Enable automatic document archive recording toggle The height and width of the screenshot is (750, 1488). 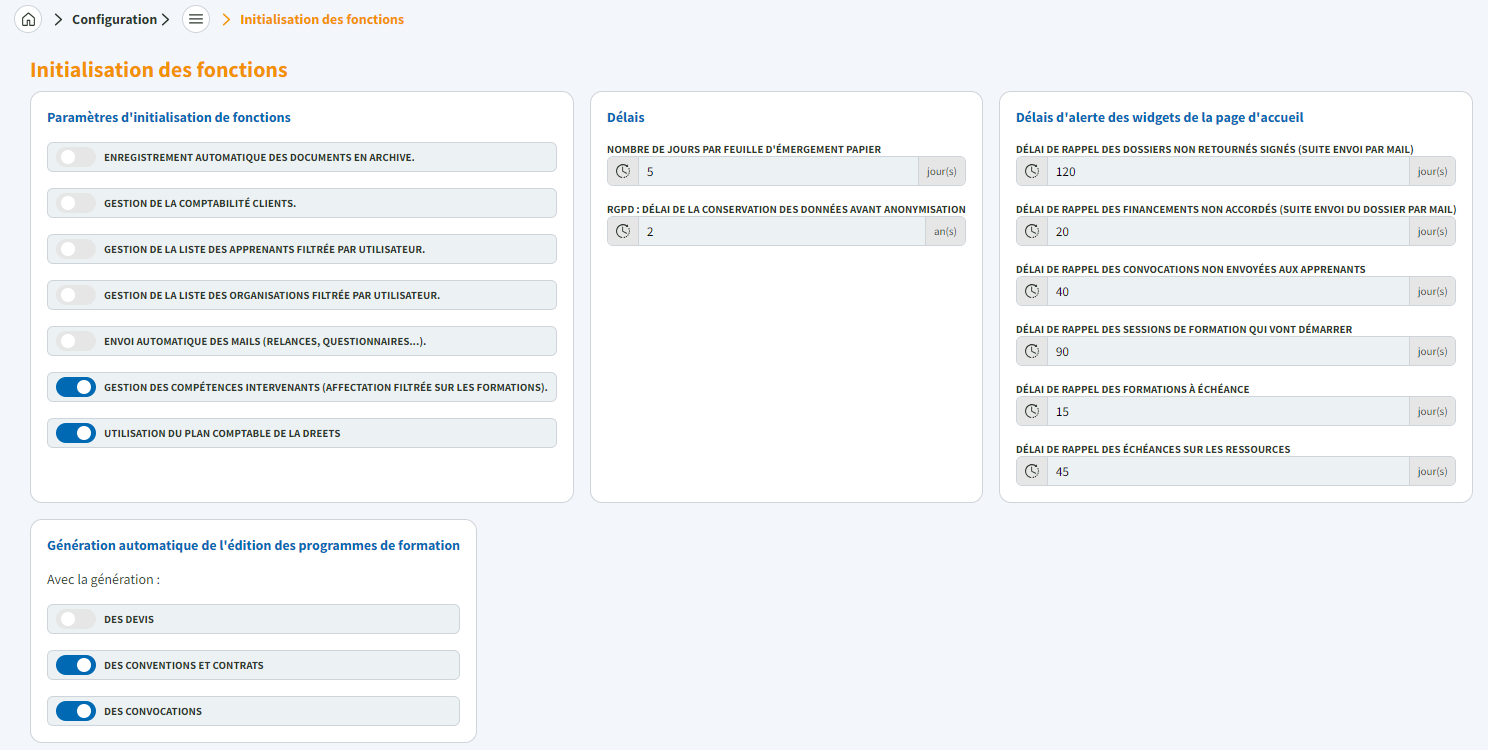76,157
